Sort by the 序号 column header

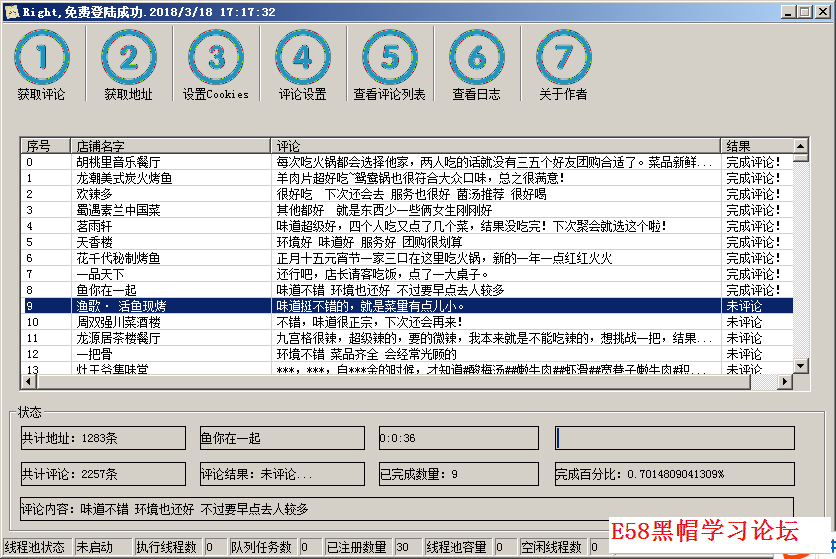(x=45, y=146)
